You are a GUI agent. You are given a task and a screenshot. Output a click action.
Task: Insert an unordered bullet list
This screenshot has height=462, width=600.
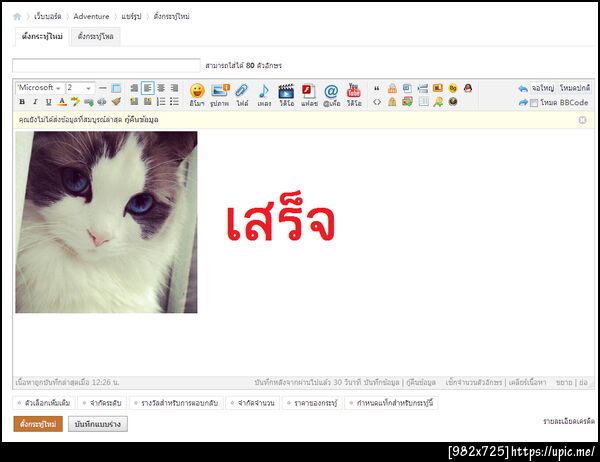coord(174,101)
